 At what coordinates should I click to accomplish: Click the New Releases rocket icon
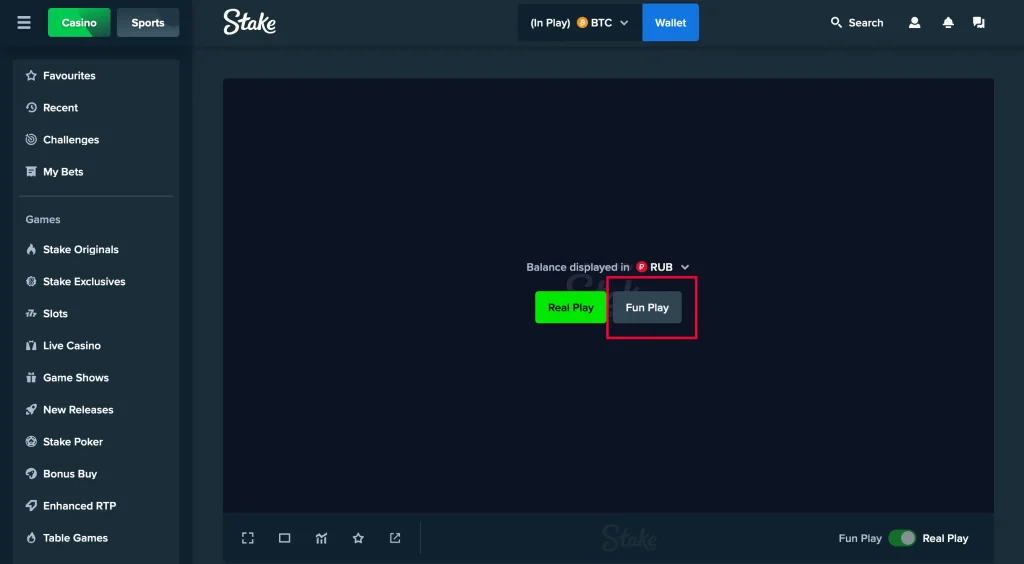coord(31,409)
